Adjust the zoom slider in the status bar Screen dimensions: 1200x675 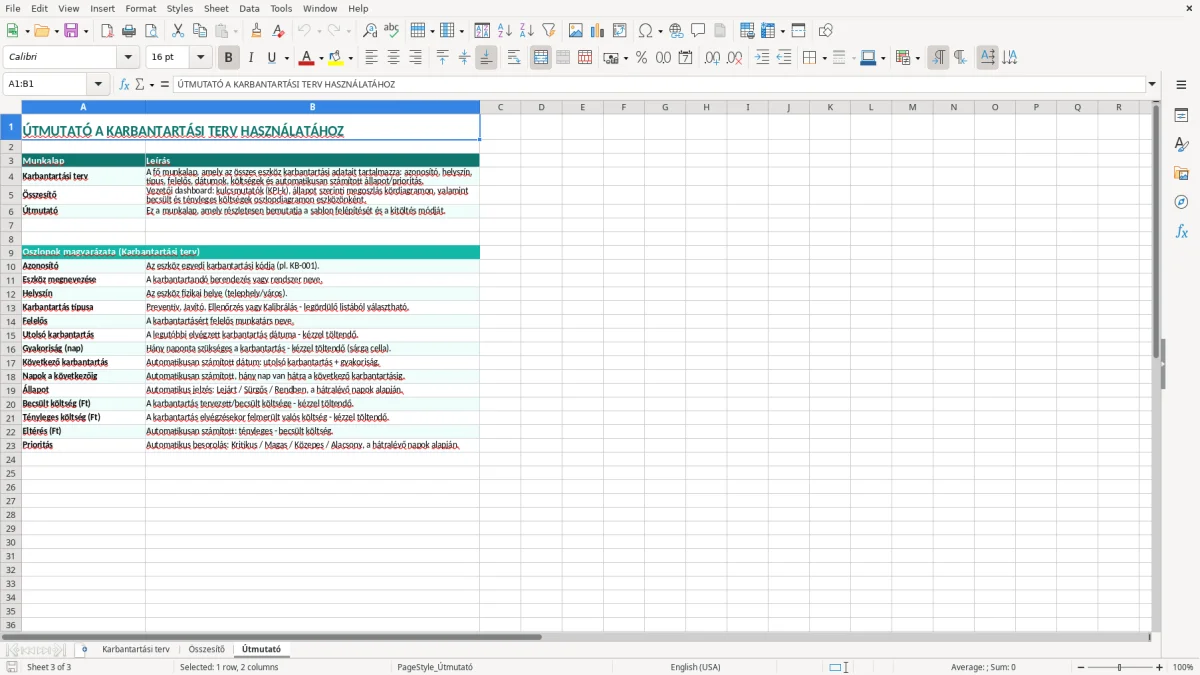point(1120,667)
